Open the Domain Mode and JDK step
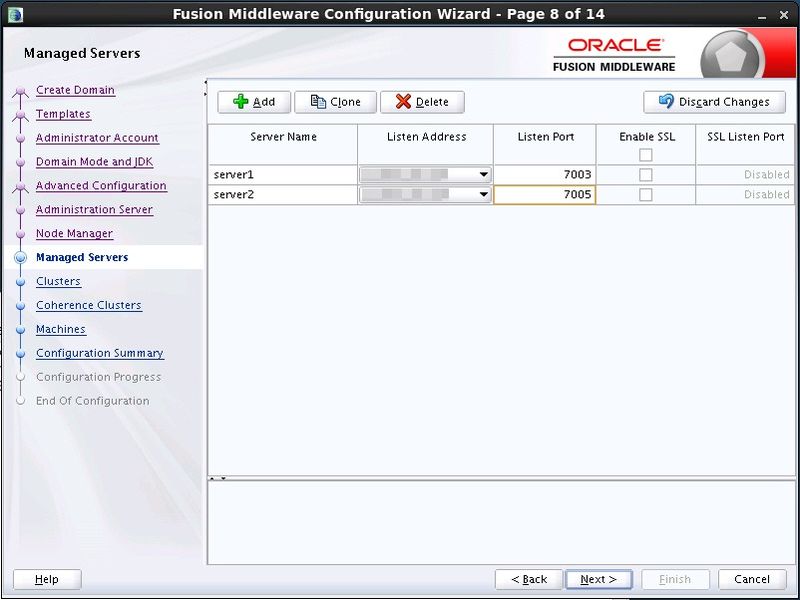The image size is (800, 600). 94,162
